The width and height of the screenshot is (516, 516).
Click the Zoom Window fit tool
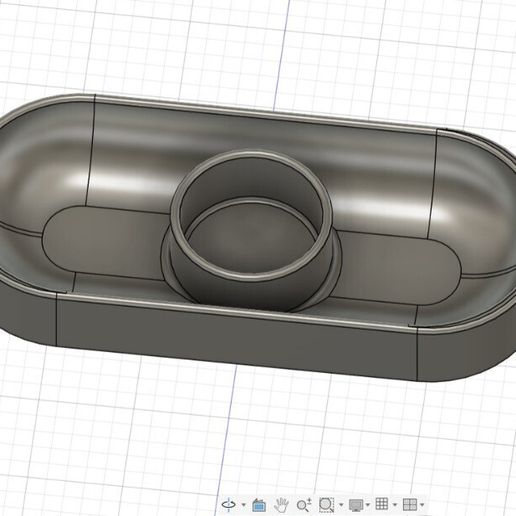(326, 505)
